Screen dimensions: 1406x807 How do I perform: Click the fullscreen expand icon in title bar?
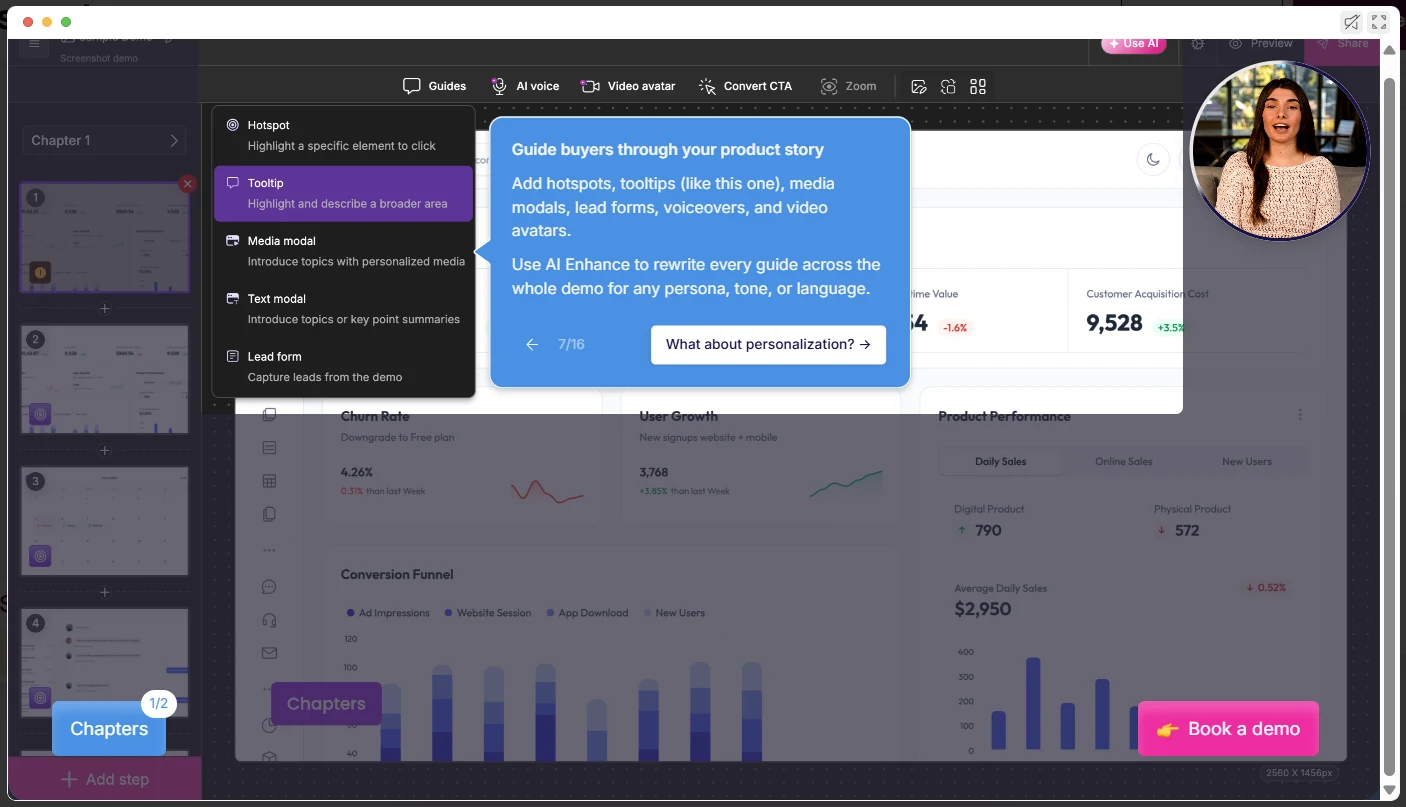point(1380,22)
